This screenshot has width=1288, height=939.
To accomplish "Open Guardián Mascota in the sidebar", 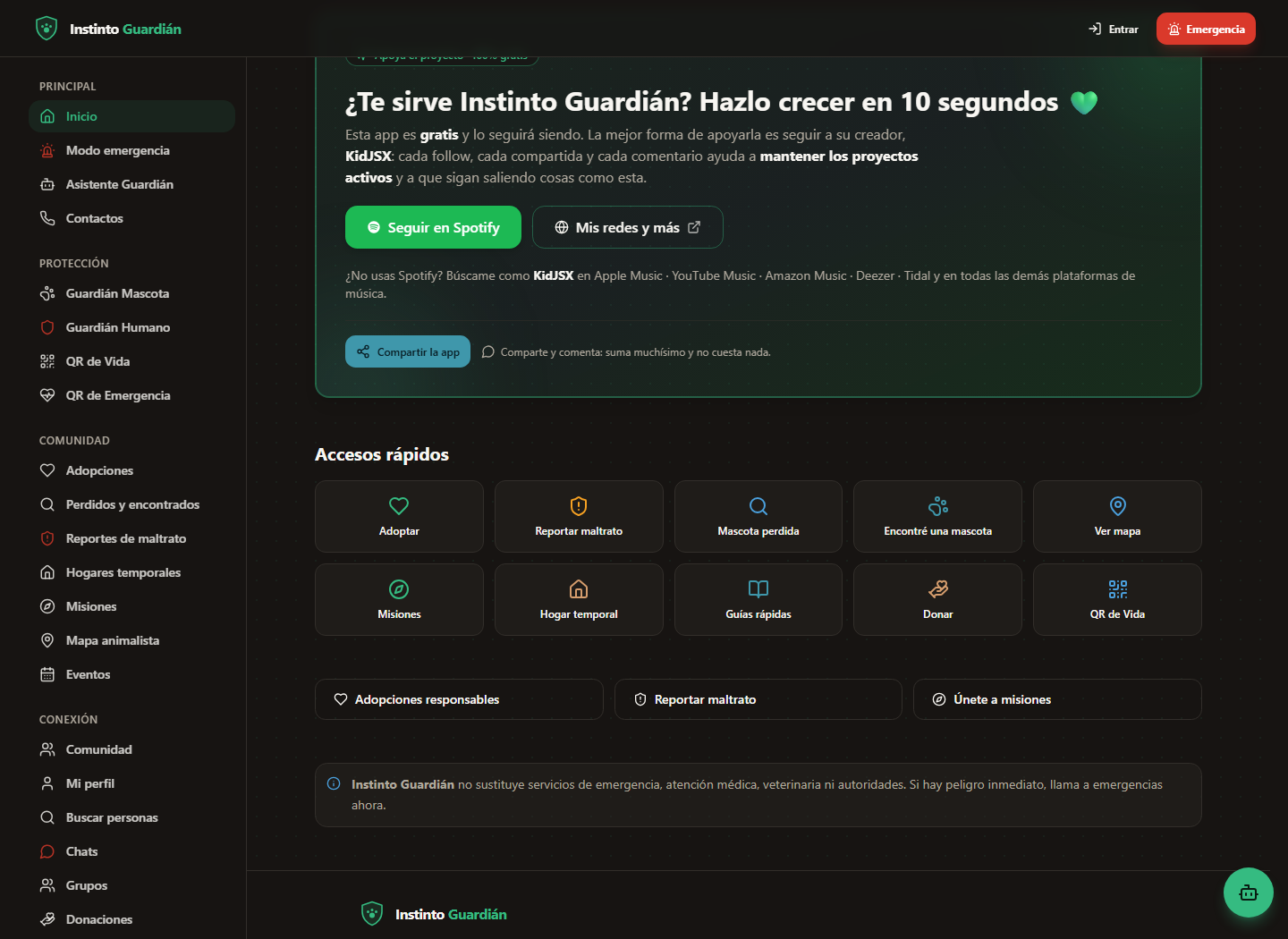I will tap(131, 293).
